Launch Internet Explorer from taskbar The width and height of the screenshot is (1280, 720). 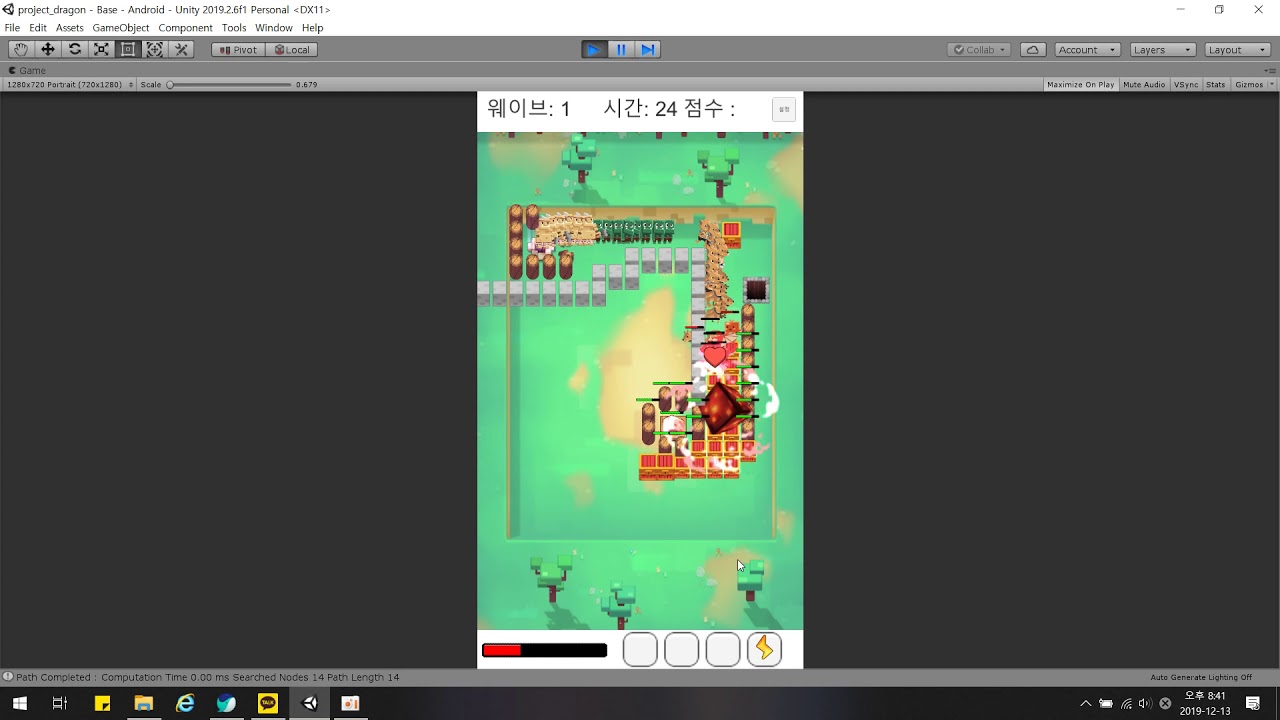pos(185,703)
